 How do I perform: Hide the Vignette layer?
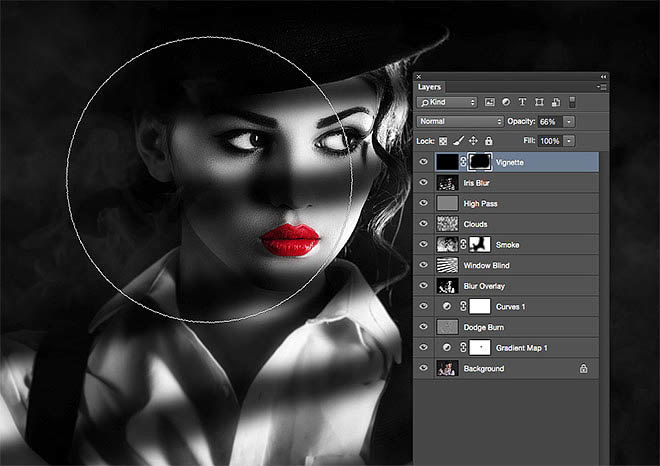pos(424,161)
